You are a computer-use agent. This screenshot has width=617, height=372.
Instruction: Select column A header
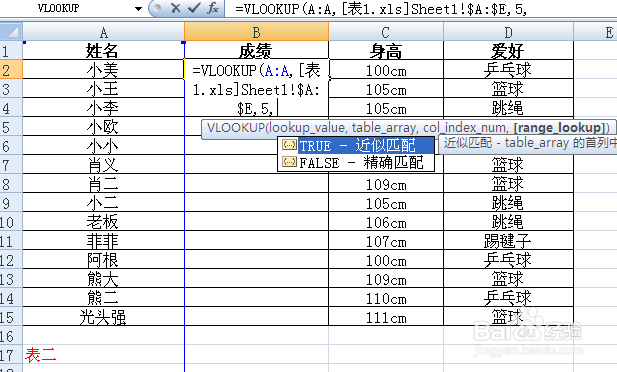(103, 32)
